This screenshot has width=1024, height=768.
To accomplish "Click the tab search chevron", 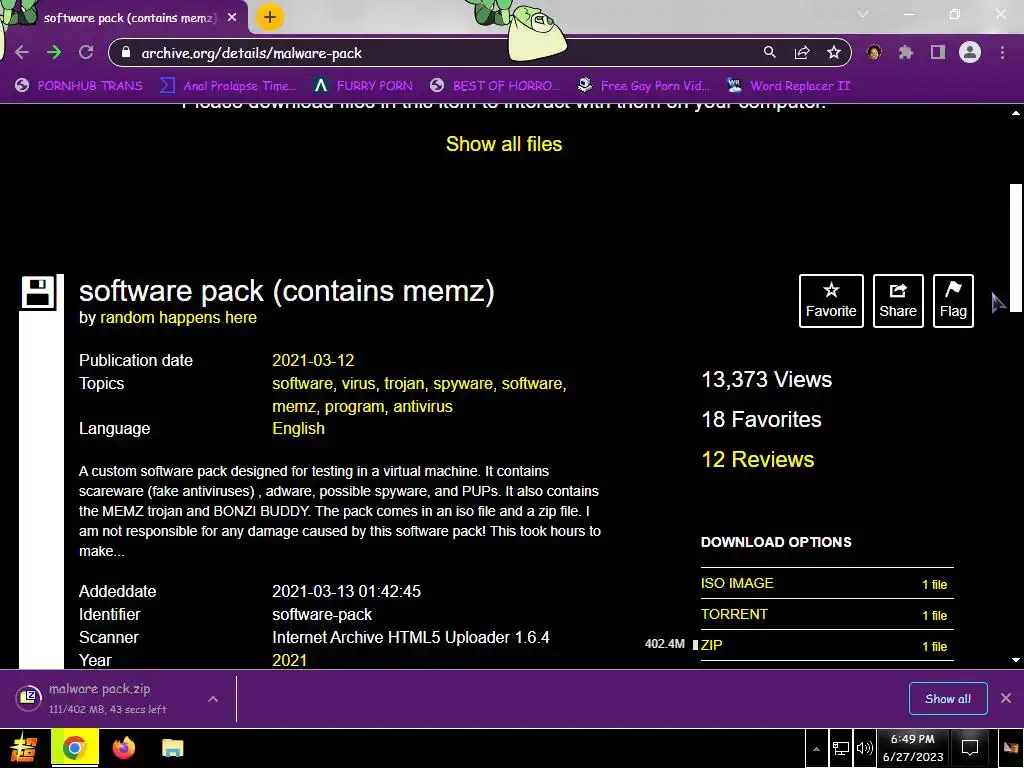I will point(863,14).
